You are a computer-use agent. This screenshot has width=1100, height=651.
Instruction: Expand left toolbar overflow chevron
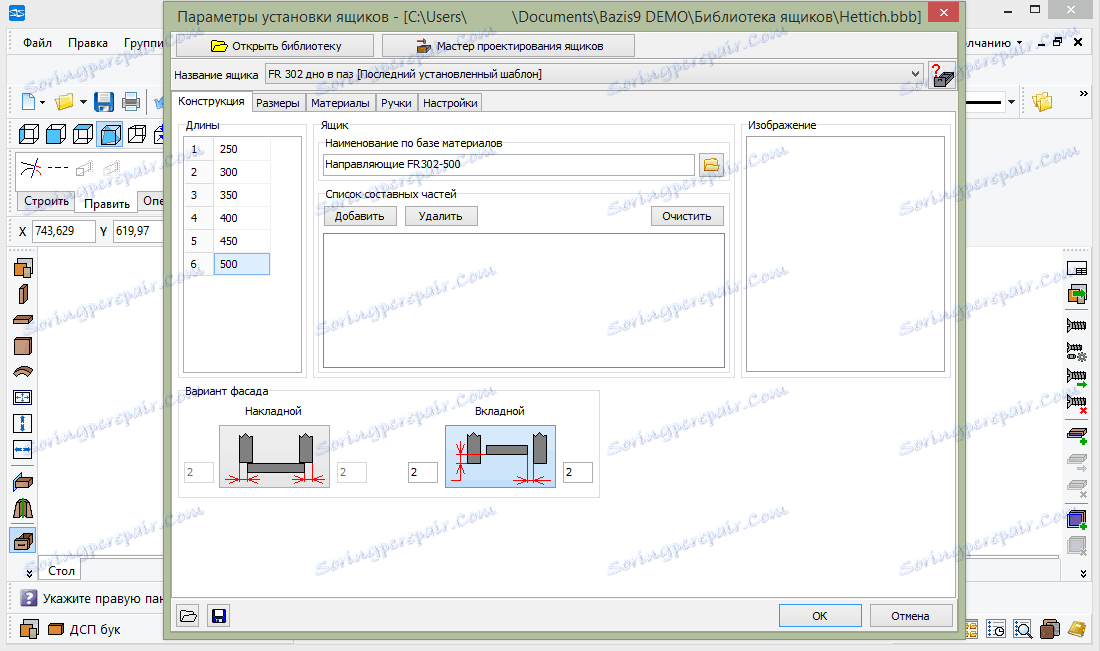pyautogui.click(x=29, y=573)
